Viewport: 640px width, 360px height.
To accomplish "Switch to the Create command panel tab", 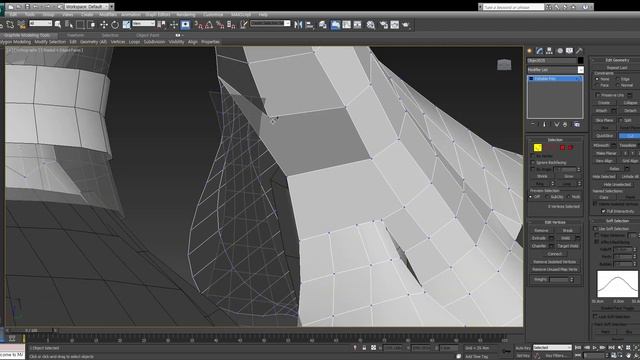I will pyautogui.click(x=530, y=51).
